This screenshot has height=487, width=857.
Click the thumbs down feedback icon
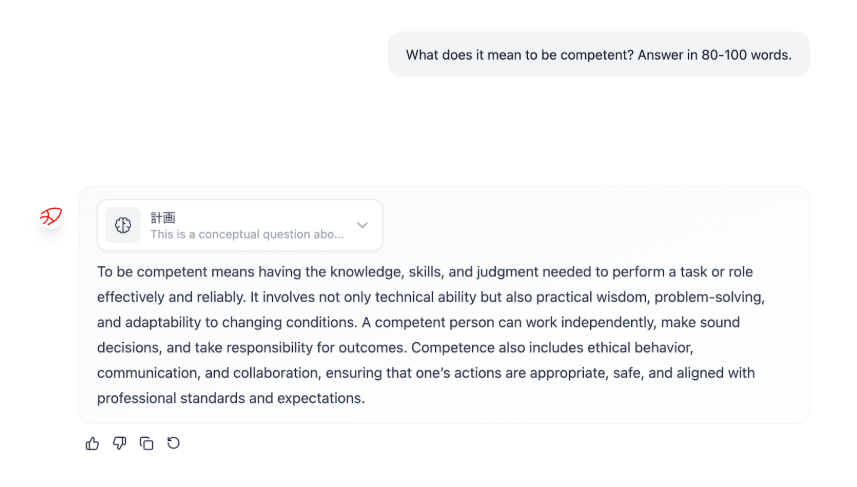pos(120,443)
